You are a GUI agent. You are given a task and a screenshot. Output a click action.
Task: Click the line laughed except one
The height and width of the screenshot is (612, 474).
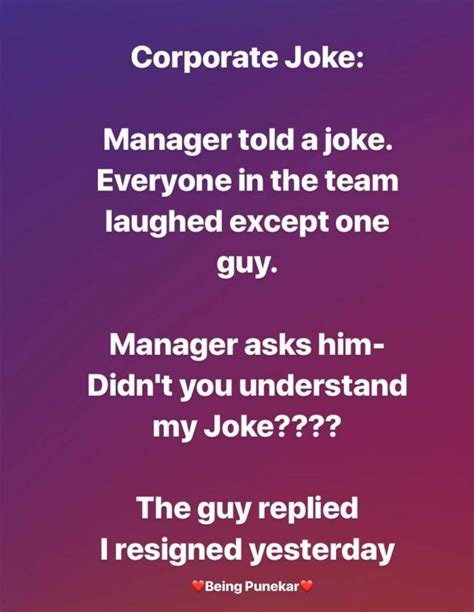click(x=247, y=222)
